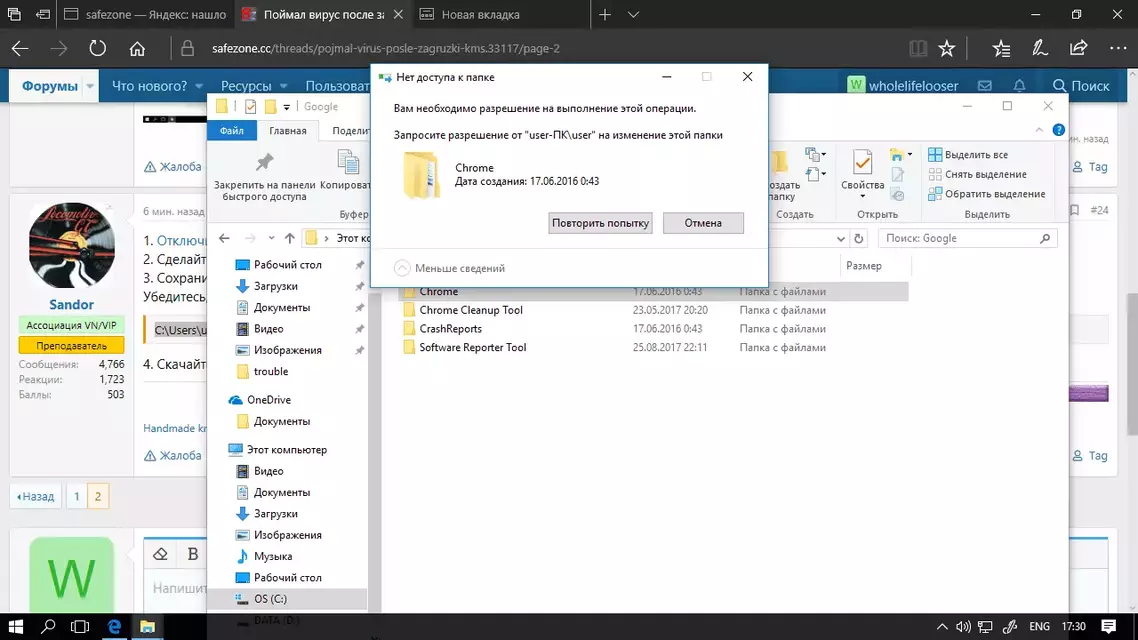Open Музыка in the navigation pane

coord(273,557)
